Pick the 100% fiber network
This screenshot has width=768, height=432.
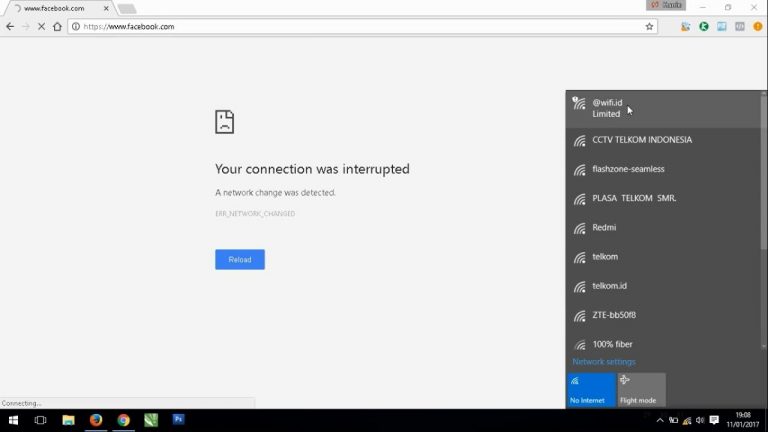(663, 342)
